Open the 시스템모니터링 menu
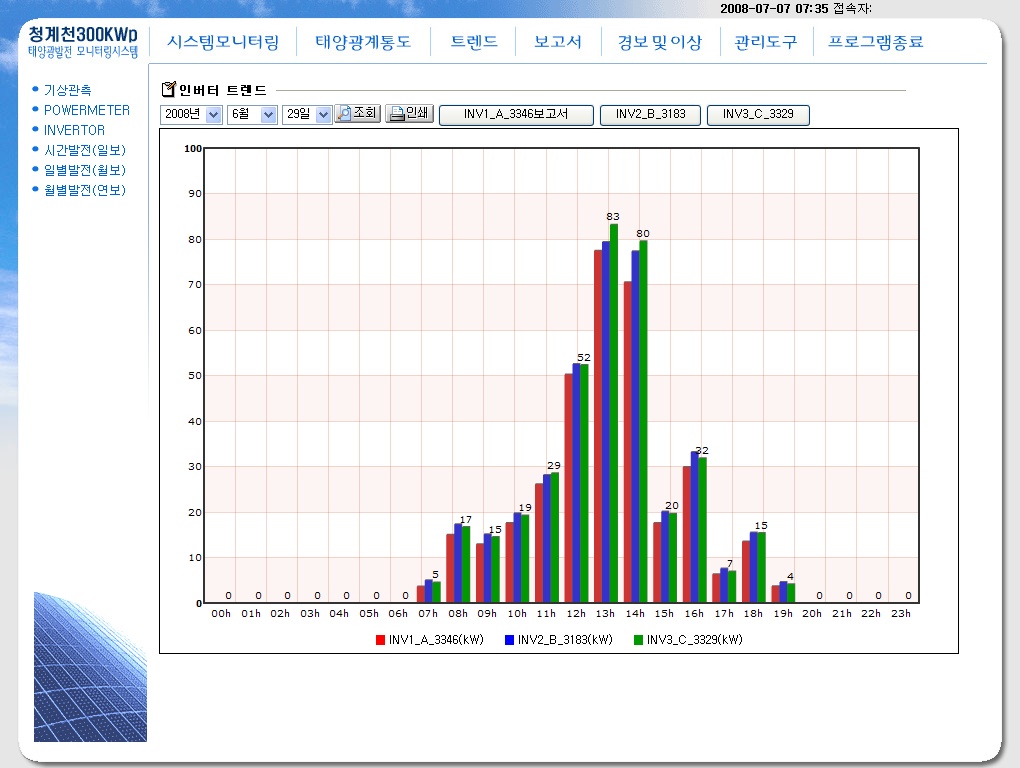This screenshot has height=768, width=1020. (223, 42)
